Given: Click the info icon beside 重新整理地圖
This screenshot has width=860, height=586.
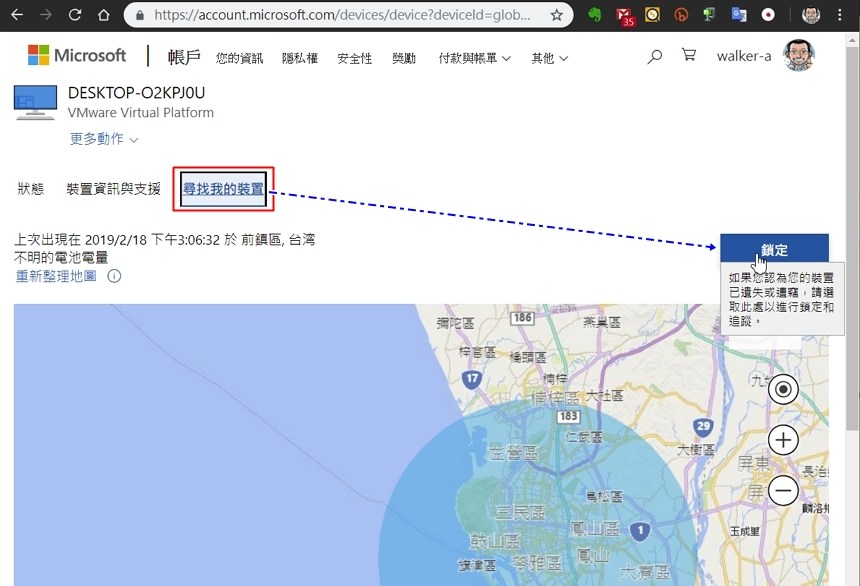Looking at the screenshot, I should 114,276.
